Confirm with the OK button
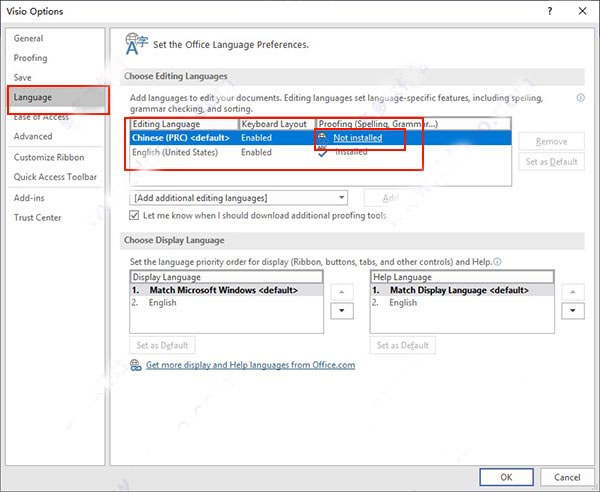This screenshot has height=492, width=600. pos(506,477)
